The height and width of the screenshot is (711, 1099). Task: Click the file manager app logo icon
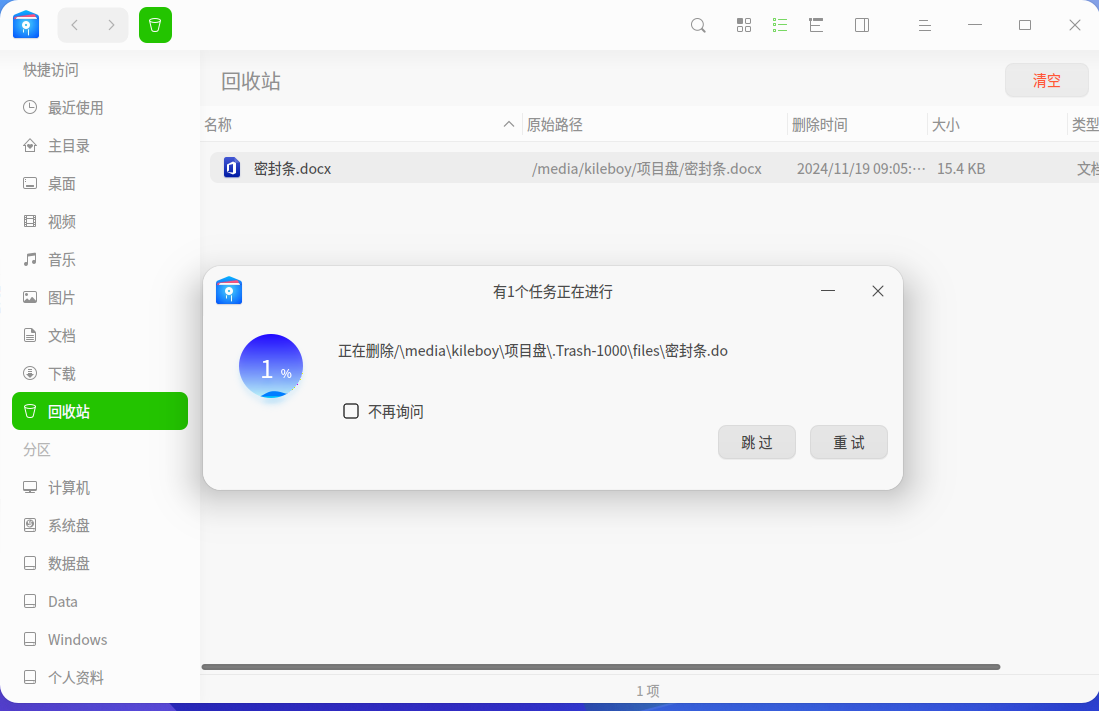(26, 25)
